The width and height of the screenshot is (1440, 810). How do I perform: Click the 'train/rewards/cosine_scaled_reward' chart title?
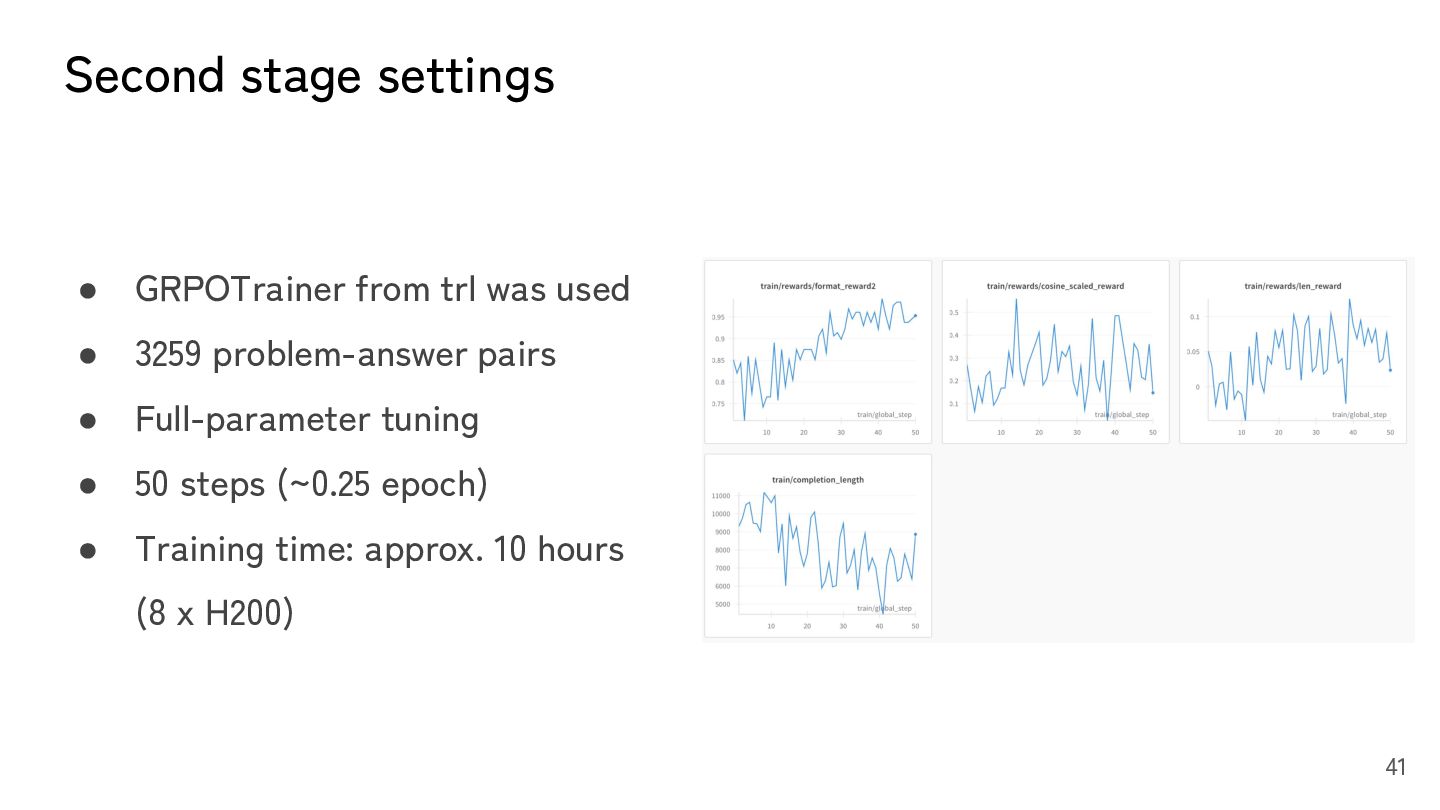1055,286
